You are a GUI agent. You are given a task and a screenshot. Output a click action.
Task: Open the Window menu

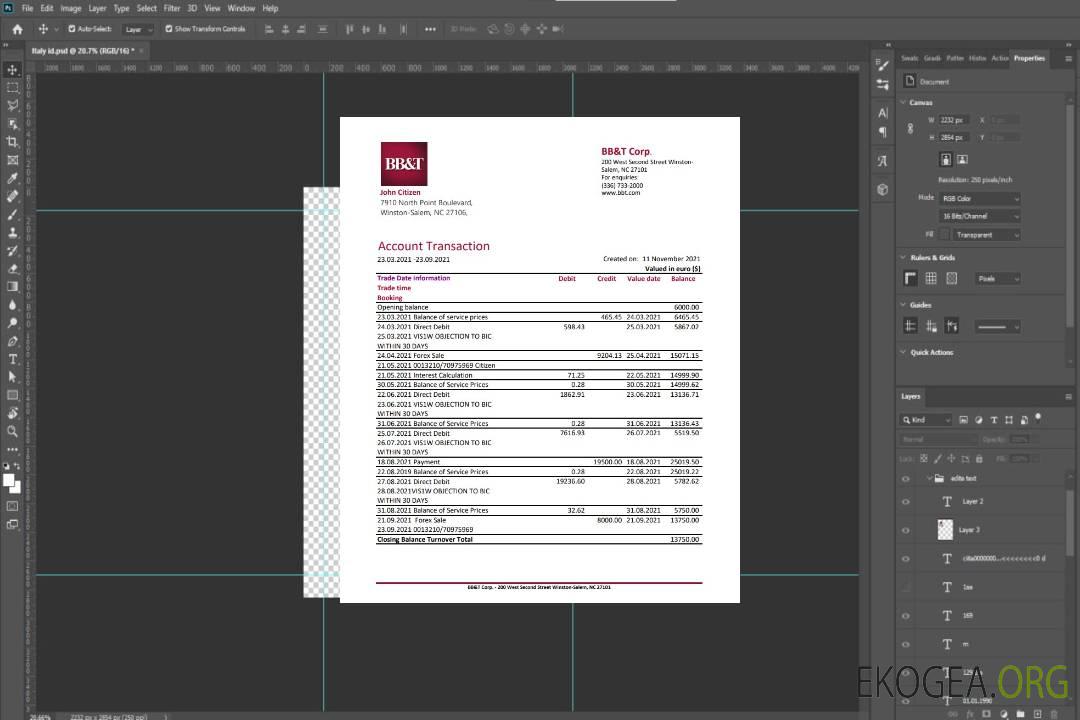coord(241,8)
